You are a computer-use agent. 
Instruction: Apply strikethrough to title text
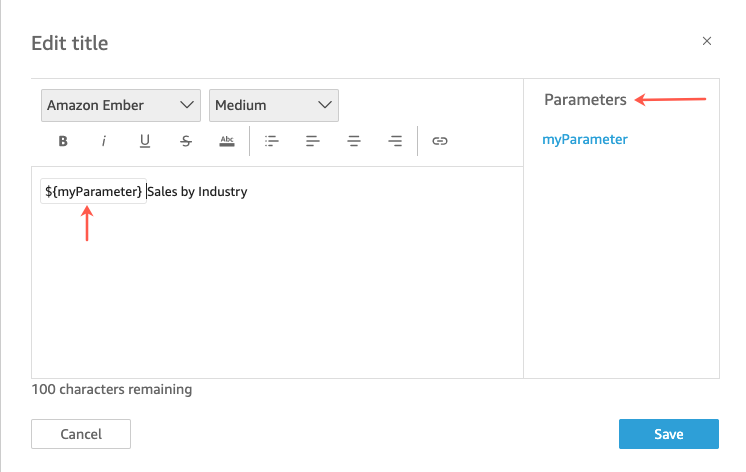186,141
